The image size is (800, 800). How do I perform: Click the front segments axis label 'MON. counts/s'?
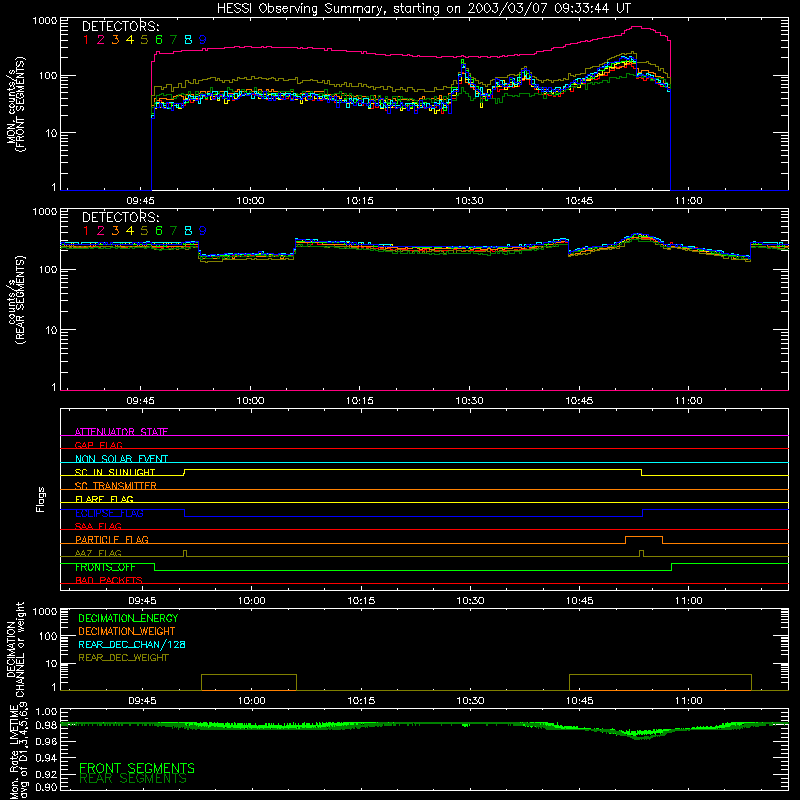pyautogui.click(x=10, y=104)
